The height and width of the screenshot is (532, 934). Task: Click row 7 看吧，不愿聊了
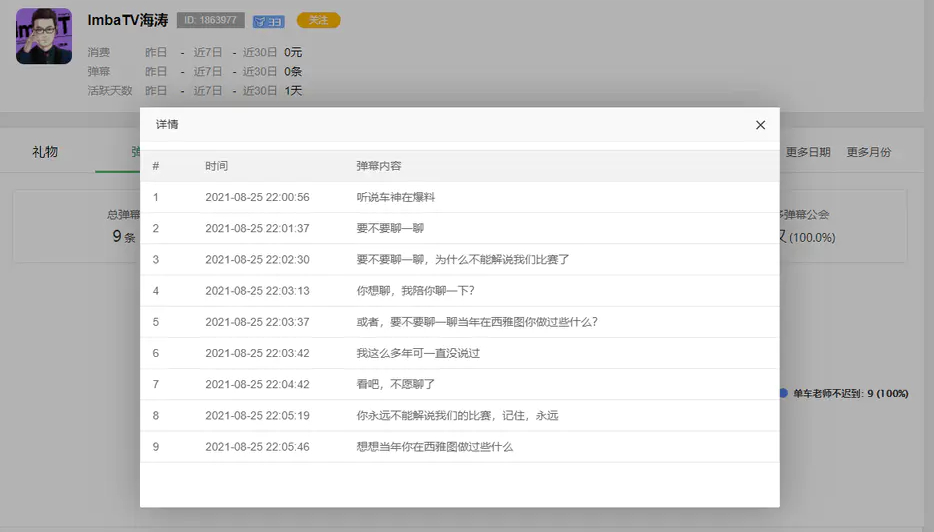click(396, 384)
